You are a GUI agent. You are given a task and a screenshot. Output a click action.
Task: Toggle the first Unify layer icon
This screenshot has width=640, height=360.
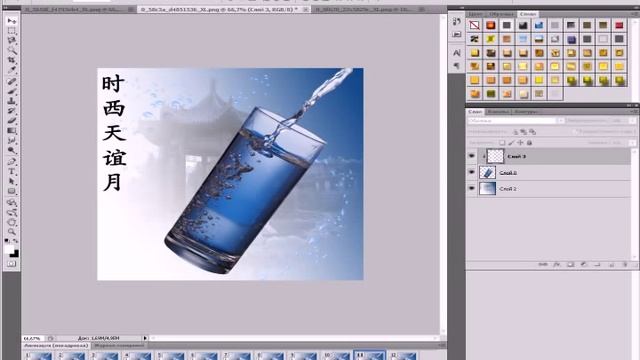[515, 132]
